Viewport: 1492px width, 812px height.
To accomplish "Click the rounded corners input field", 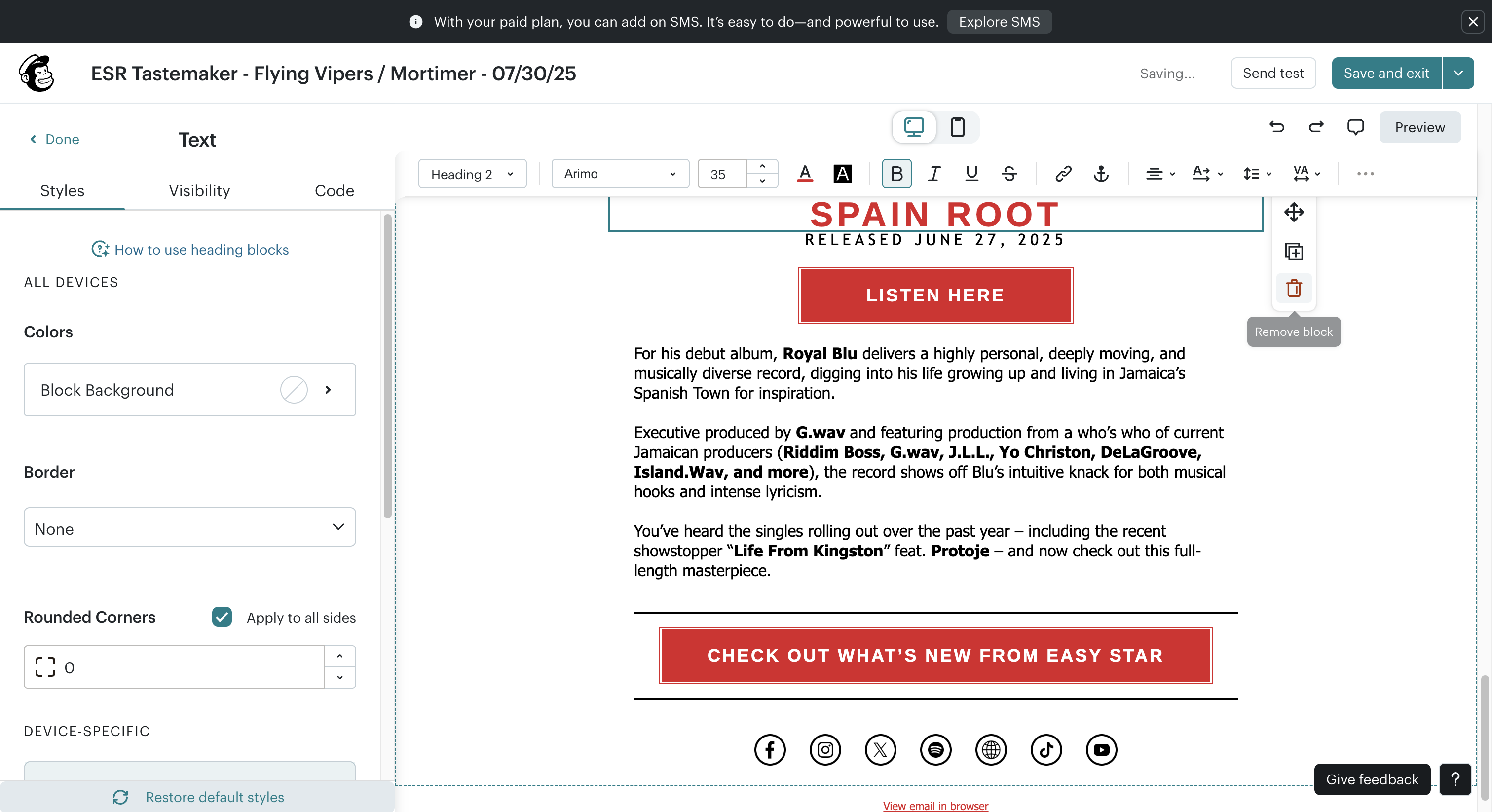I will (174, 667).
